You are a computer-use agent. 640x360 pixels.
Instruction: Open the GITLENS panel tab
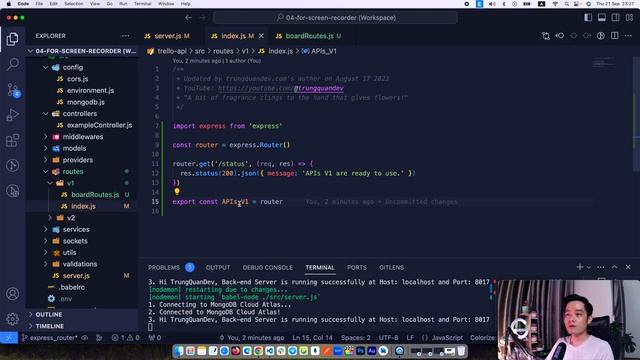point(391,267)
